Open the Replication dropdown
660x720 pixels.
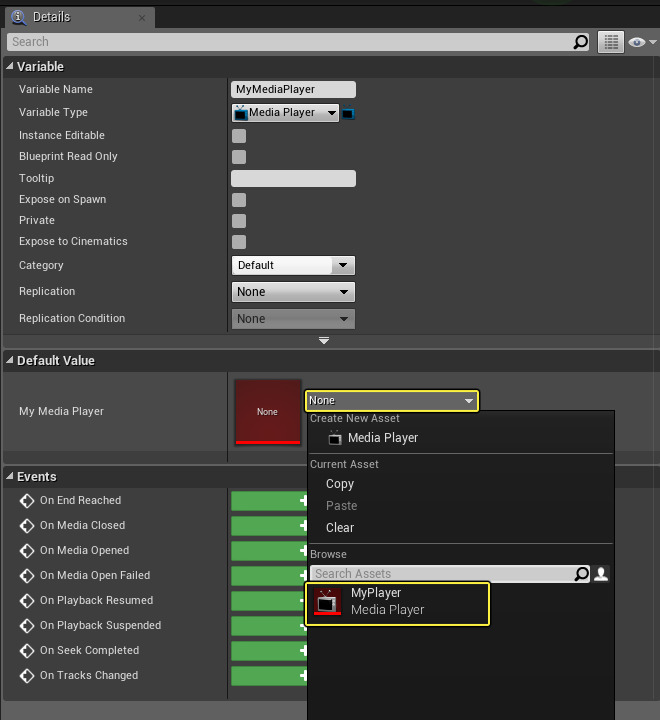pos(293,292)
